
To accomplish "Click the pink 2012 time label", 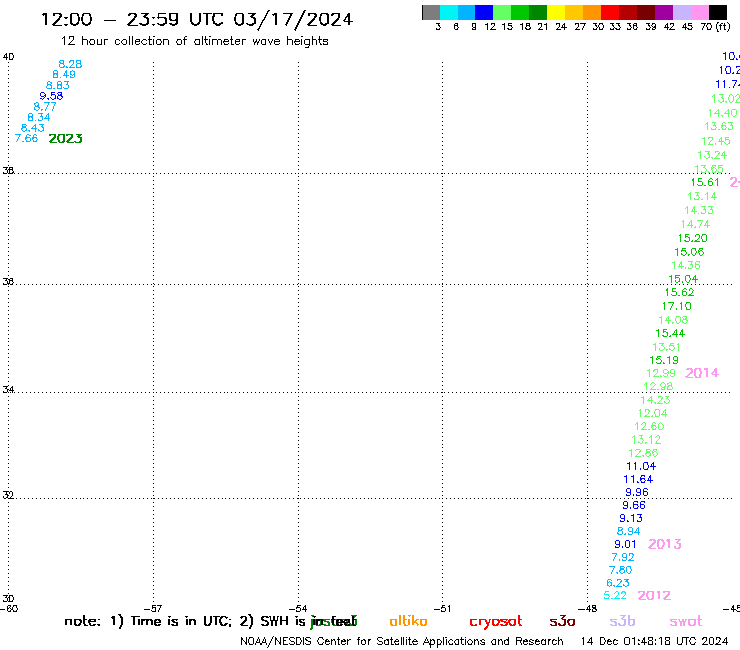I will pyautogui.click(x=654, y=595).
